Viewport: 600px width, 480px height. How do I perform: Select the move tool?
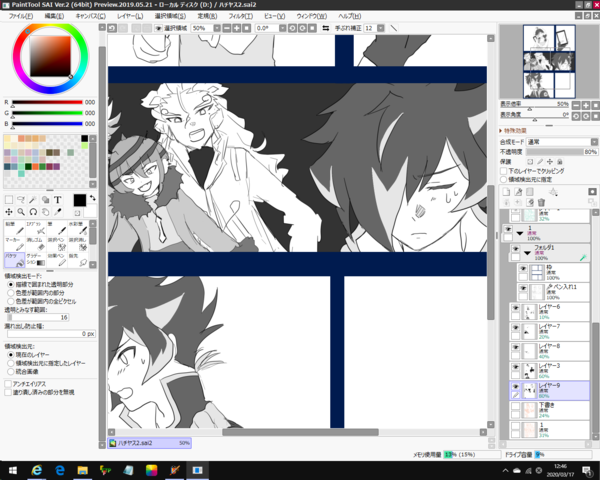point(9,212)
